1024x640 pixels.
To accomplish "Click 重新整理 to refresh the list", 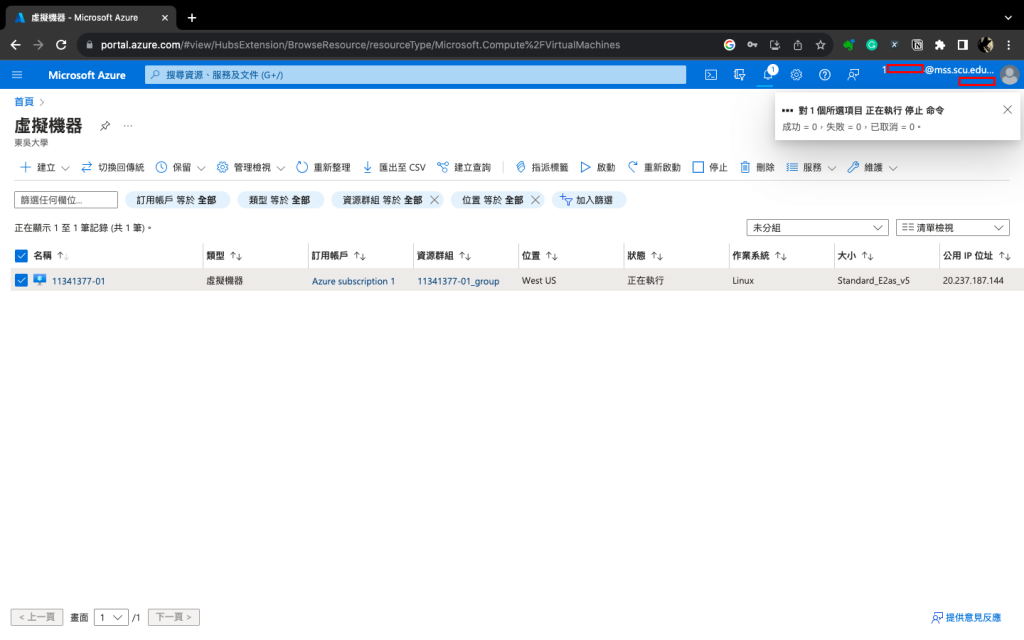I will 323,167.
